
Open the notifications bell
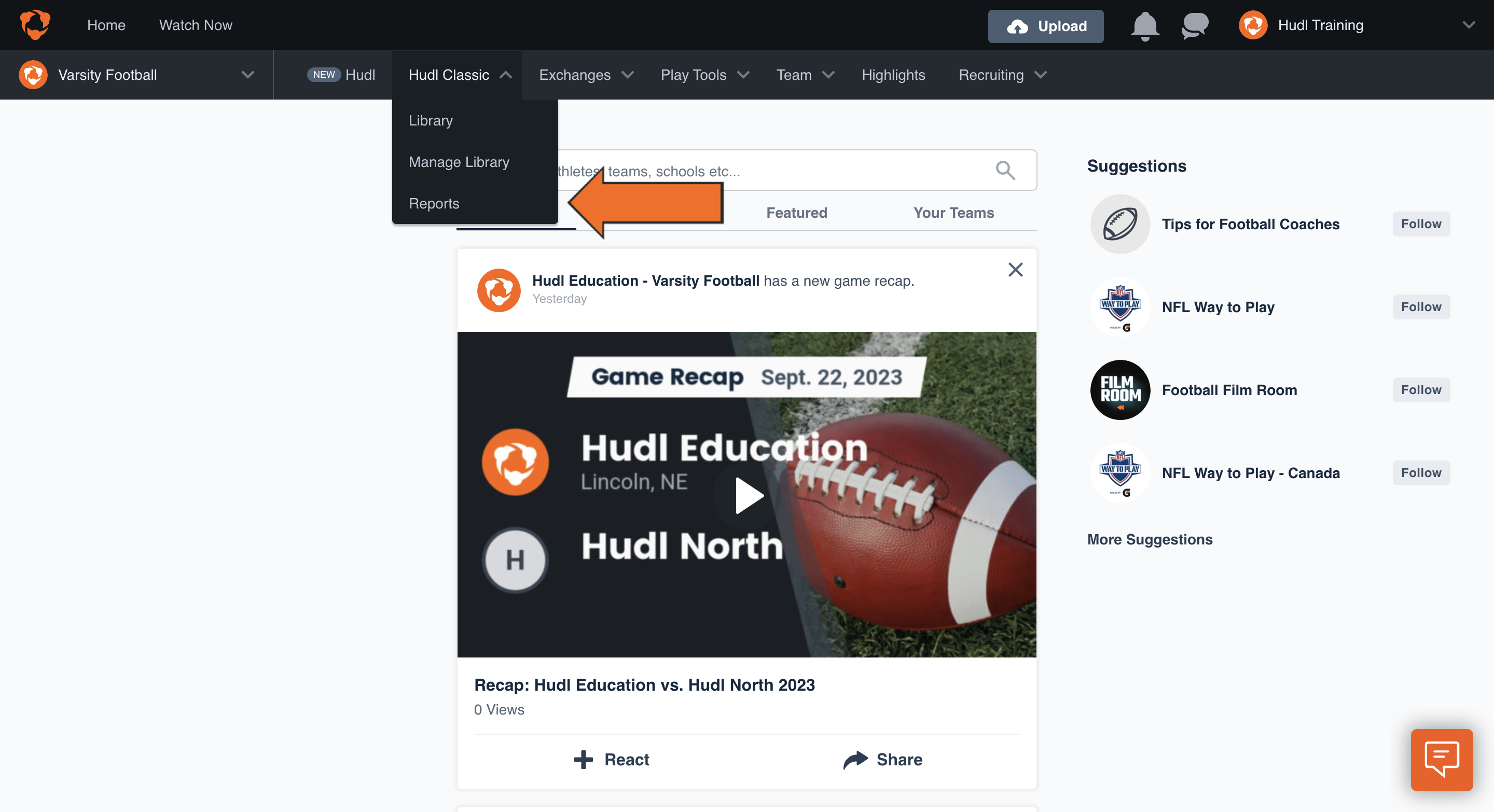[1145, 25]
